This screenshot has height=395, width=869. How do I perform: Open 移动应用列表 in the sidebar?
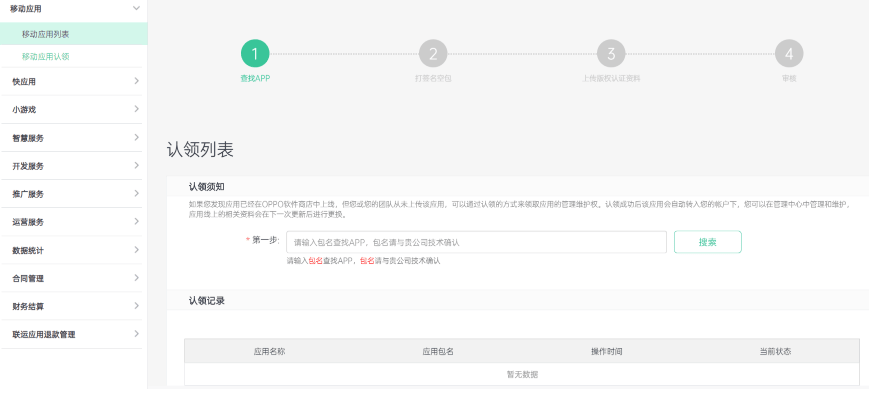[x=74, y=34]
